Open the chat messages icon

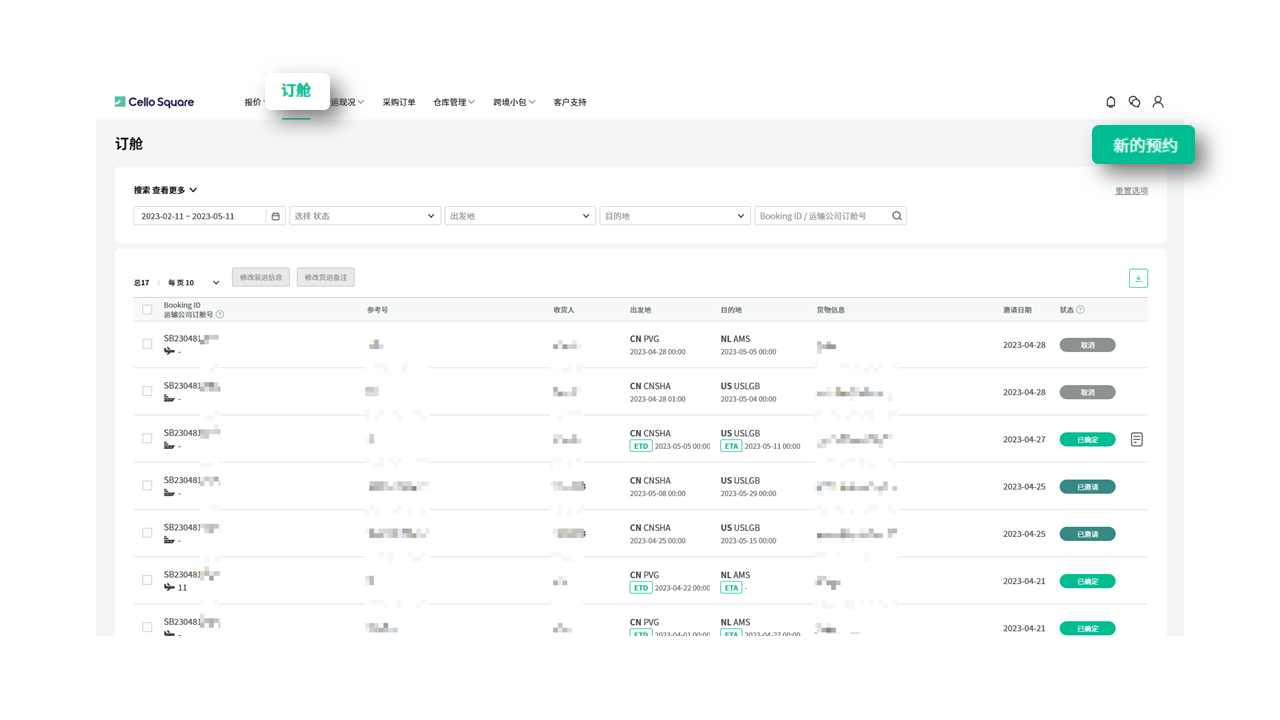pyautogui.click(x=1134, y=102)
